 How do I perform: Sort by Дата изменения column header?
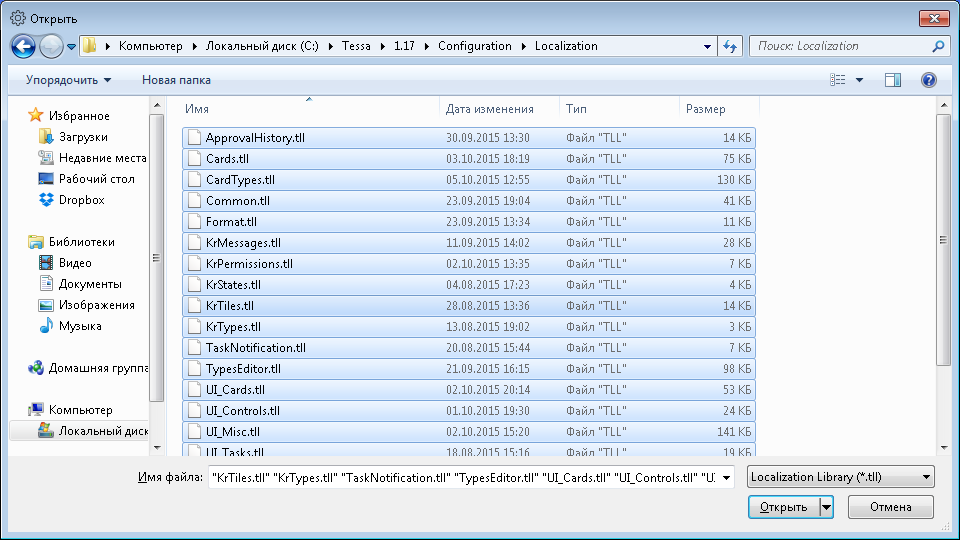click(x=489, y=109)
